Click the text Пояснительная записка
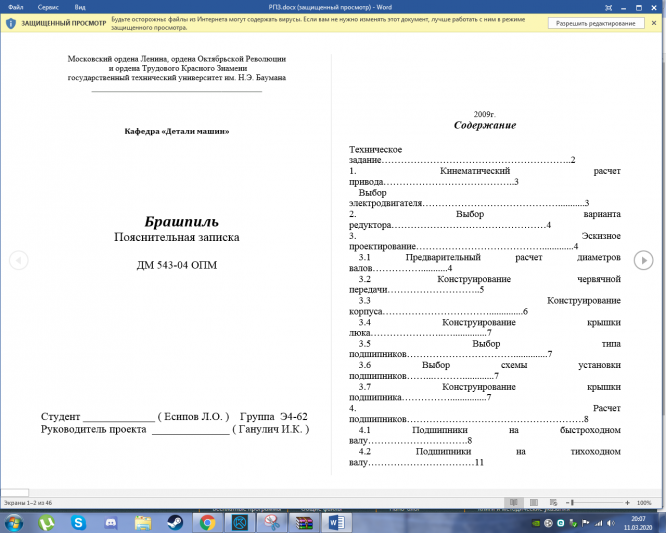This screenshot has height=533, width=666. point(177,237)
